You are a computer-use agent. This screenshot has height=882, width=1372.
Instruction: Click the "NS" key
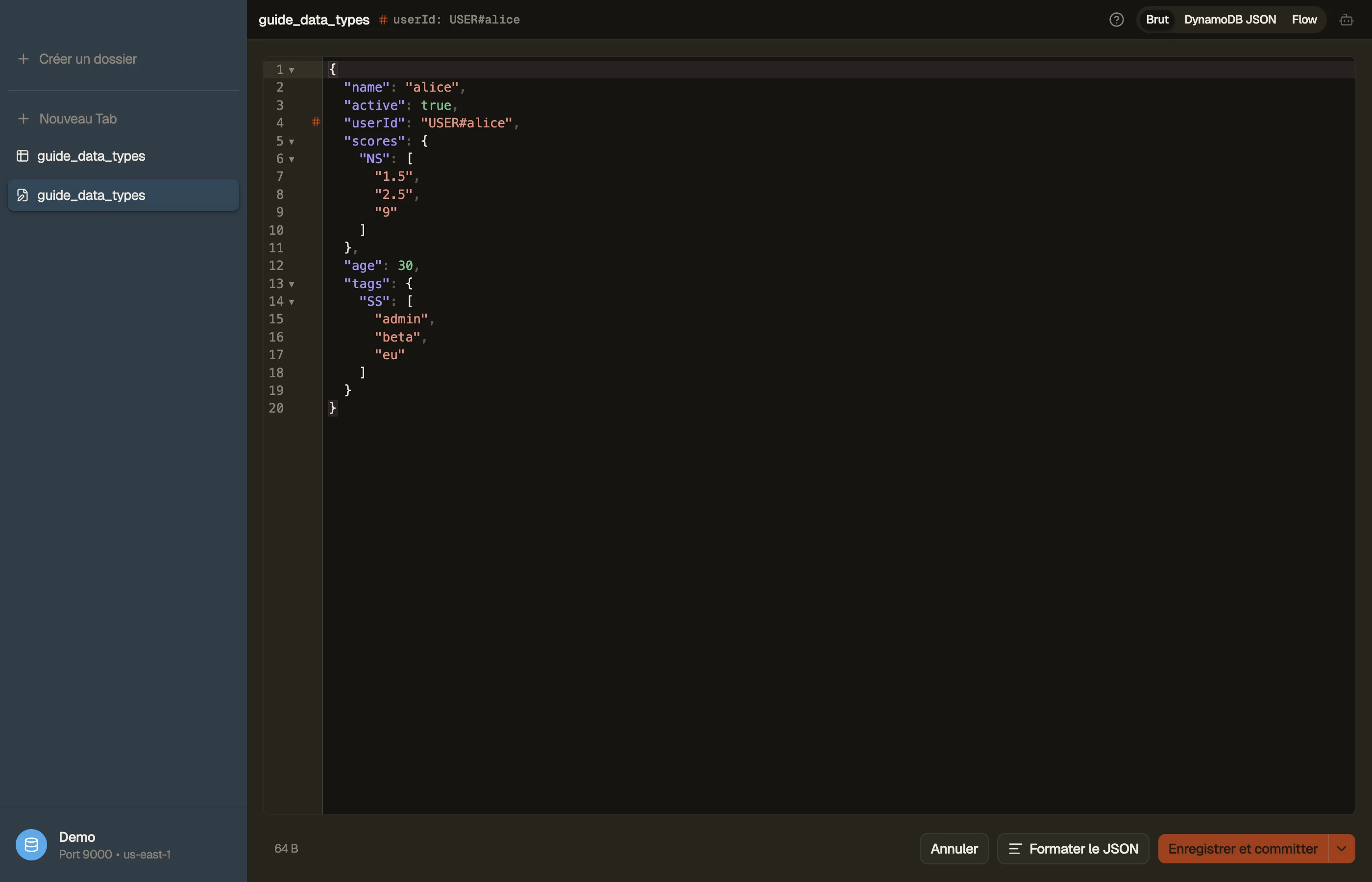(x=374, y=159)
